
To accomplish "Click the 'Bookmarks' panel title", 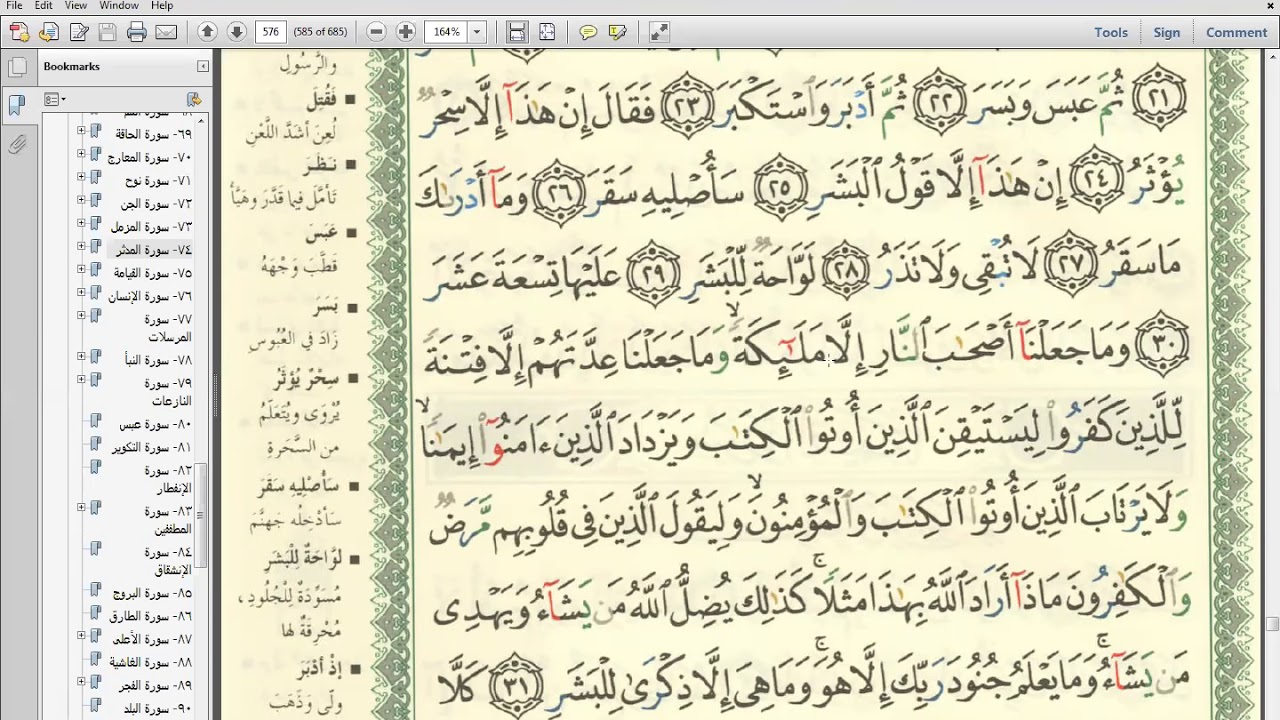I will (71, 66).
